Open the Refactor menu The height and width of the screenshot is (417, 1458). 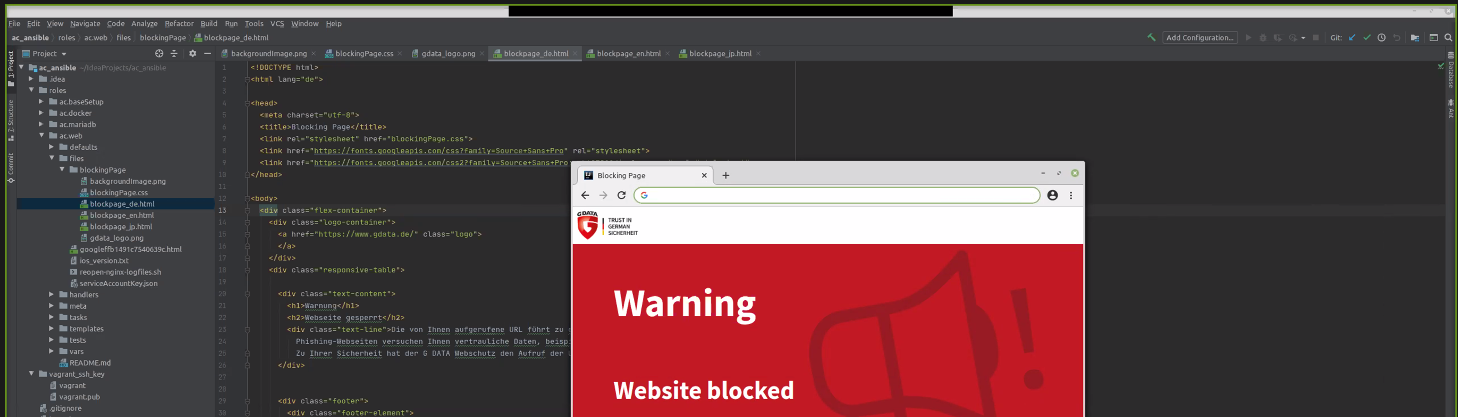(x=179, y=23)
